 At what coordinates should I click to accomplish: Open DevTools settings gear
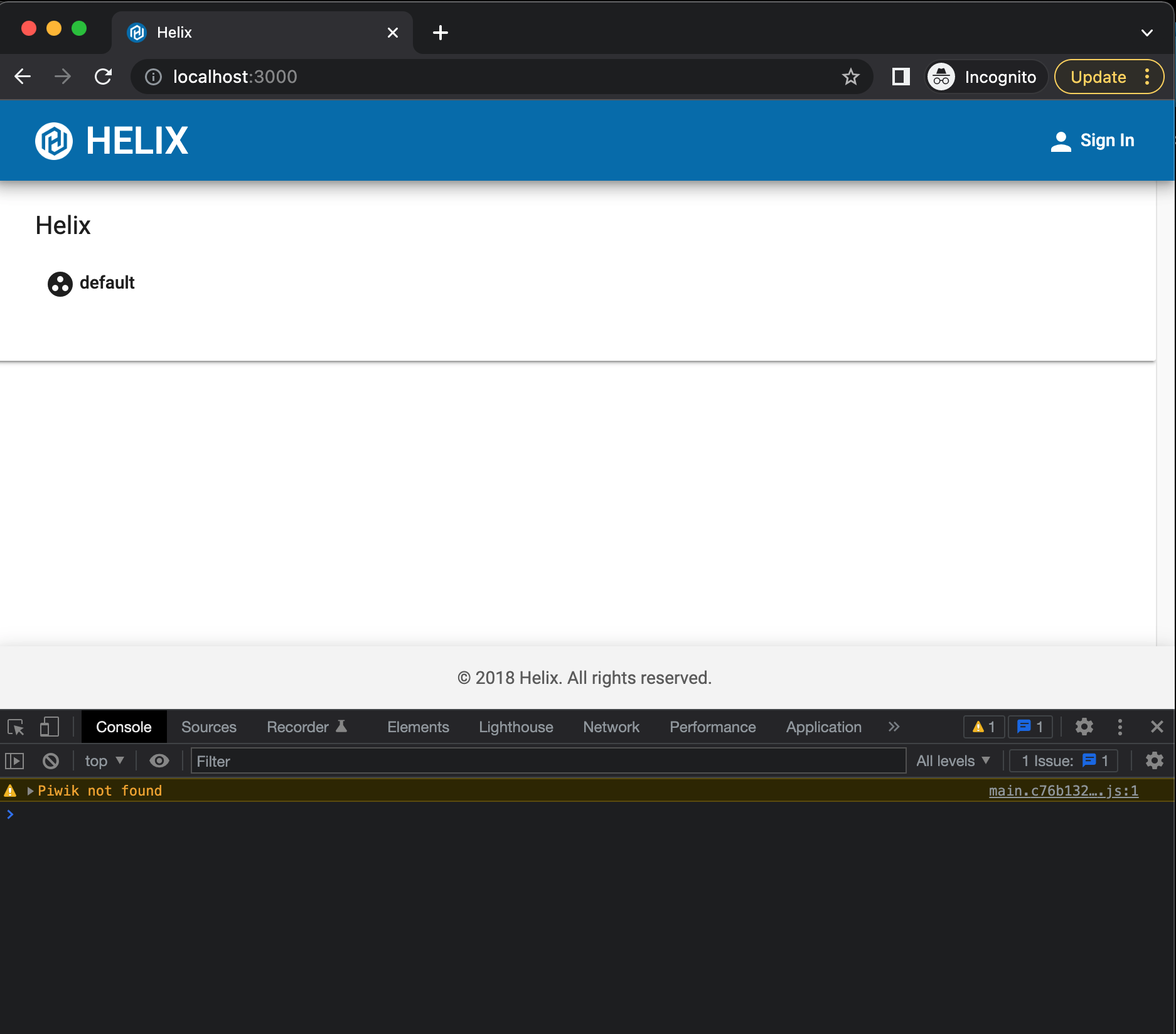point(1084,727)
